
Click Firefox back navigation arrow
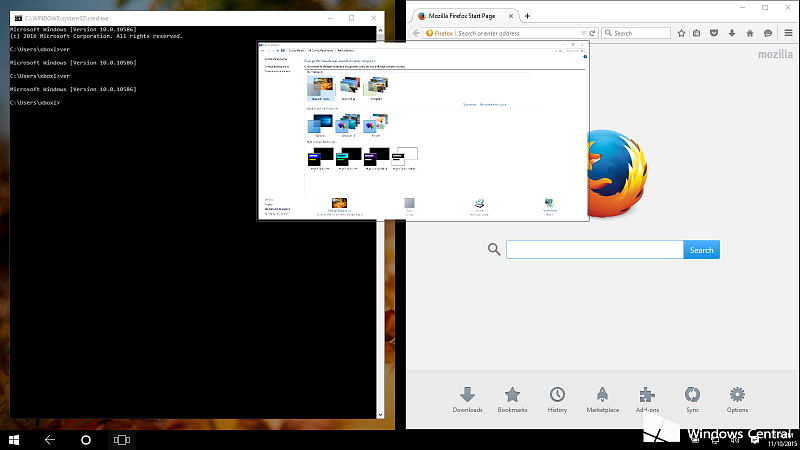[x=416, y=33]
